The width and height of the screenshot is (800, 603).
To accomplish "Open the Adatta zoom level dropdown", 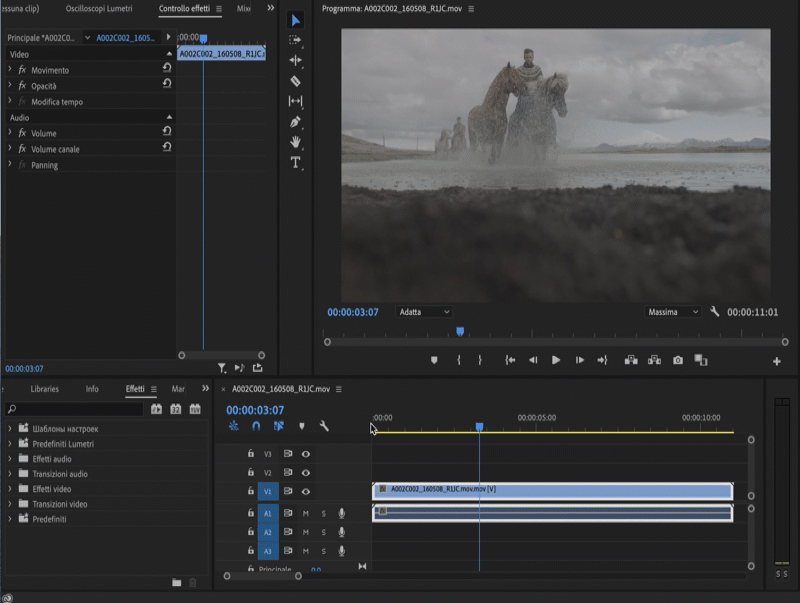I will [x=424, y=312].
